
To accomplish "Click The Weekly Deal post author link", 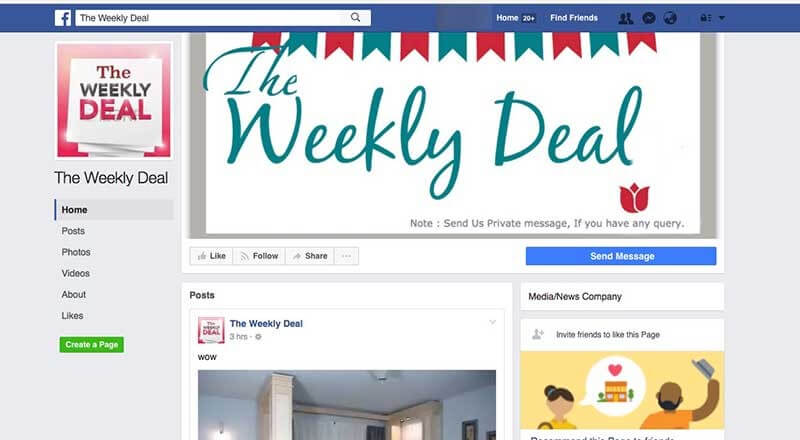I will (x=266, y=324).
